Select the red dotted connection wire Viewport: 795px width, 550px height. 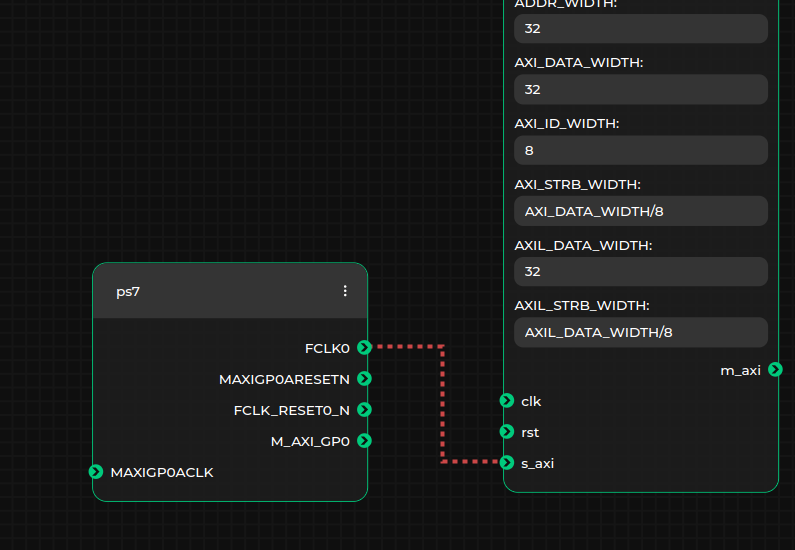[443, 404]
